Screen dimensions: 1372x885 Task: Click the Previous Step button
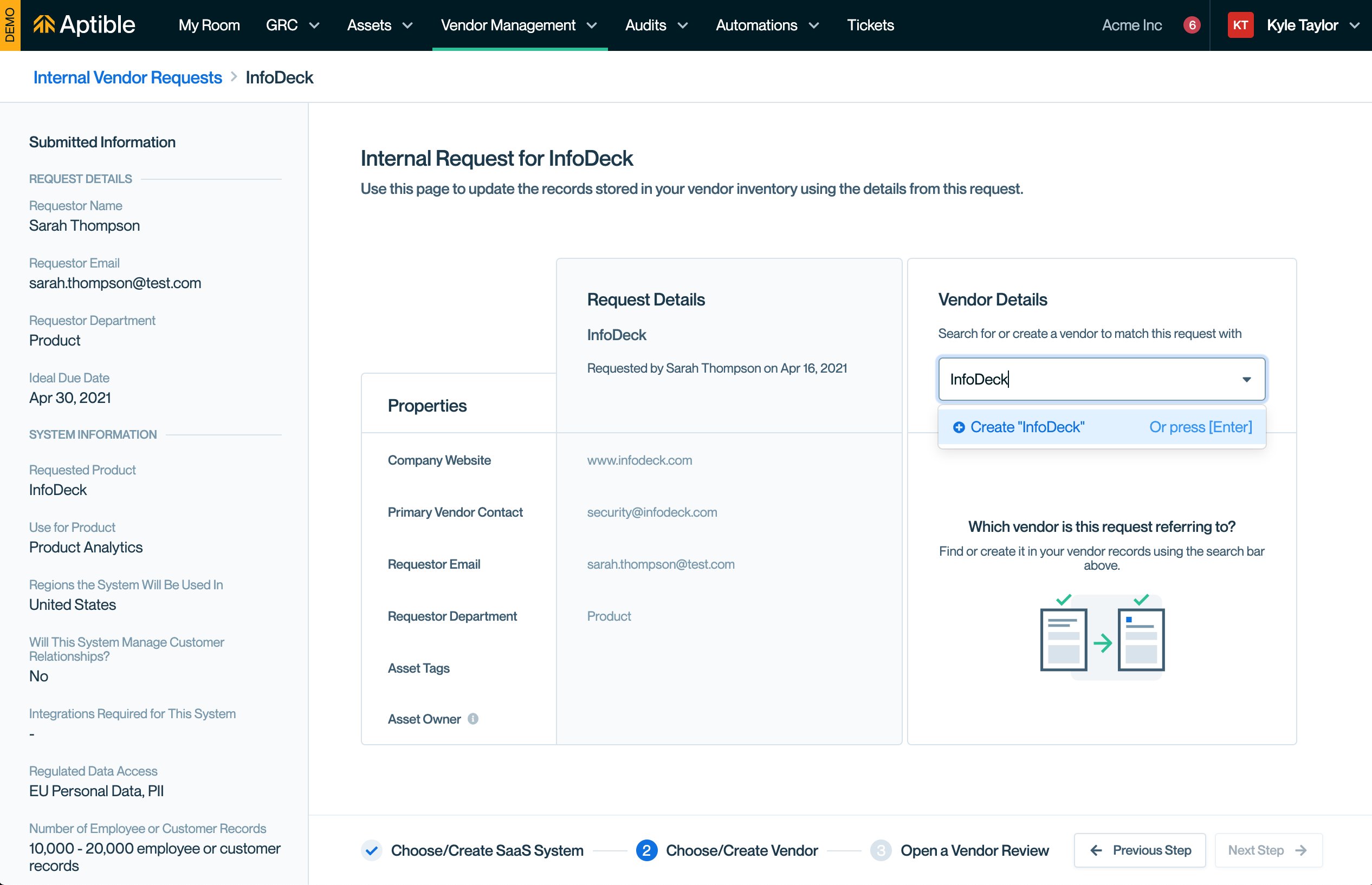pos(1139,850)
